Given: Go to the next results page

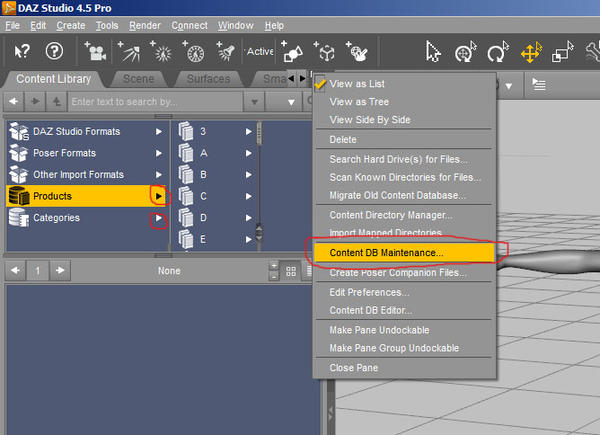Looking at the screenshot, I should click(x=60, y=270).
